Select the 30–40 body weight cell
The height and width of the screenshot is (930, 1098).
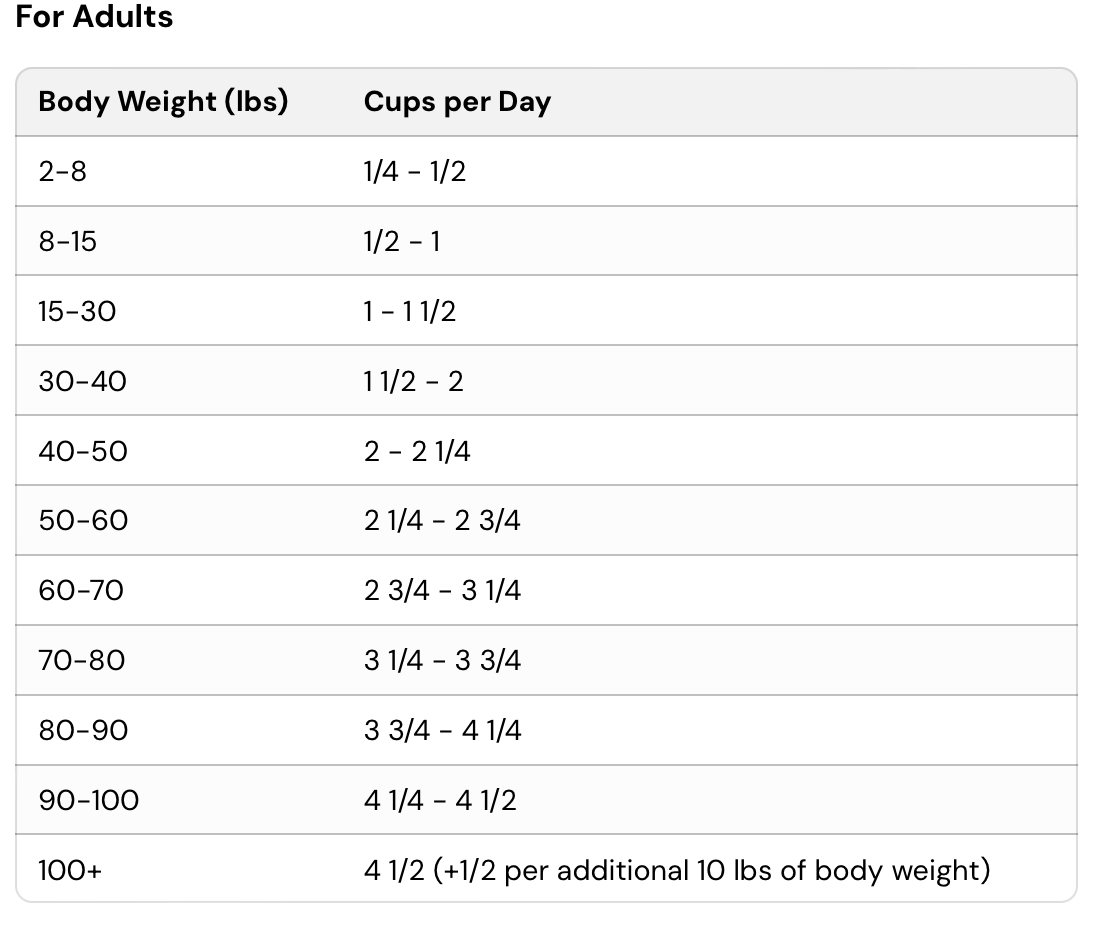tap(83, 382)
